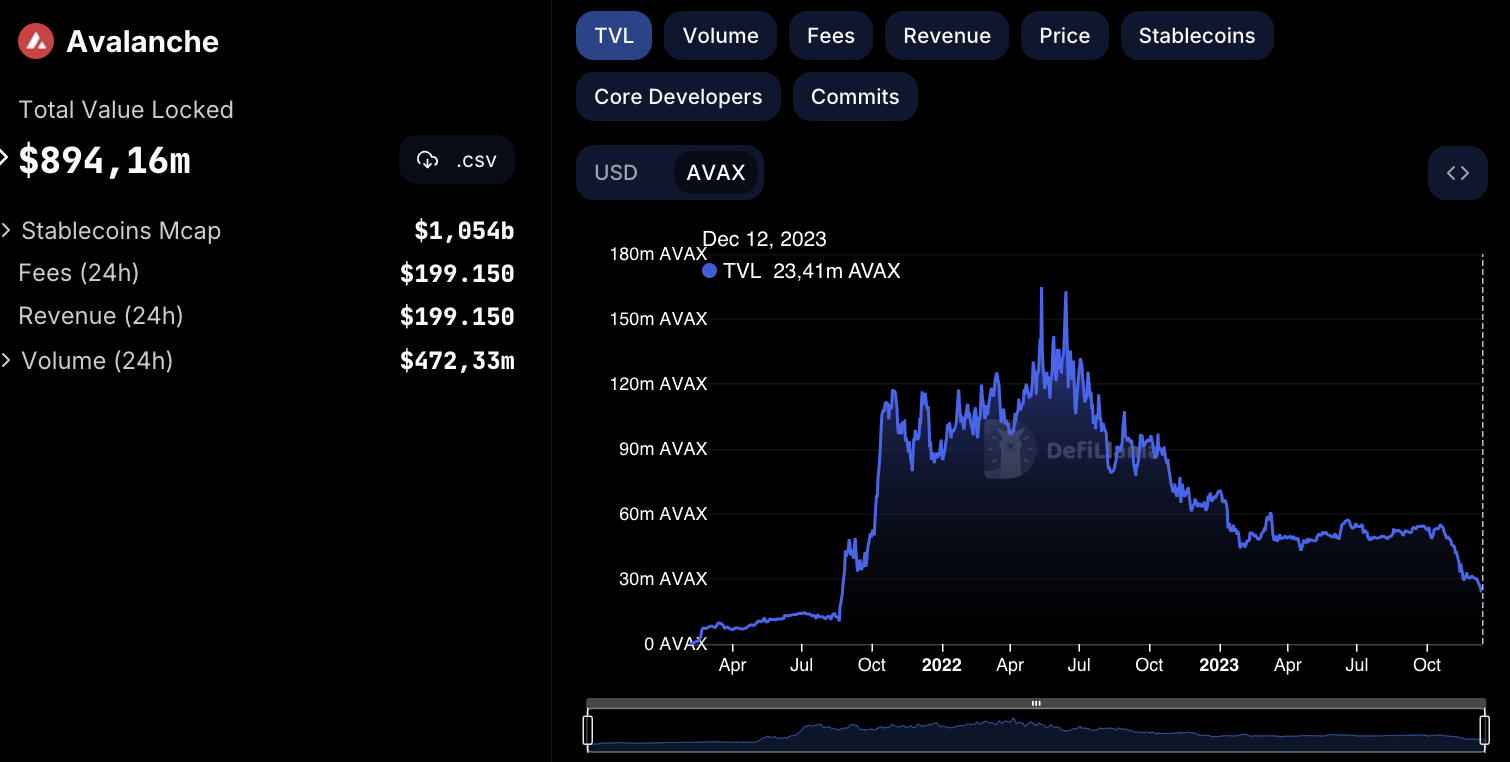The width and height of the screenshot is (1510, 762).
Task: Click the Revenue (24h) label
Action: point(101,316)
